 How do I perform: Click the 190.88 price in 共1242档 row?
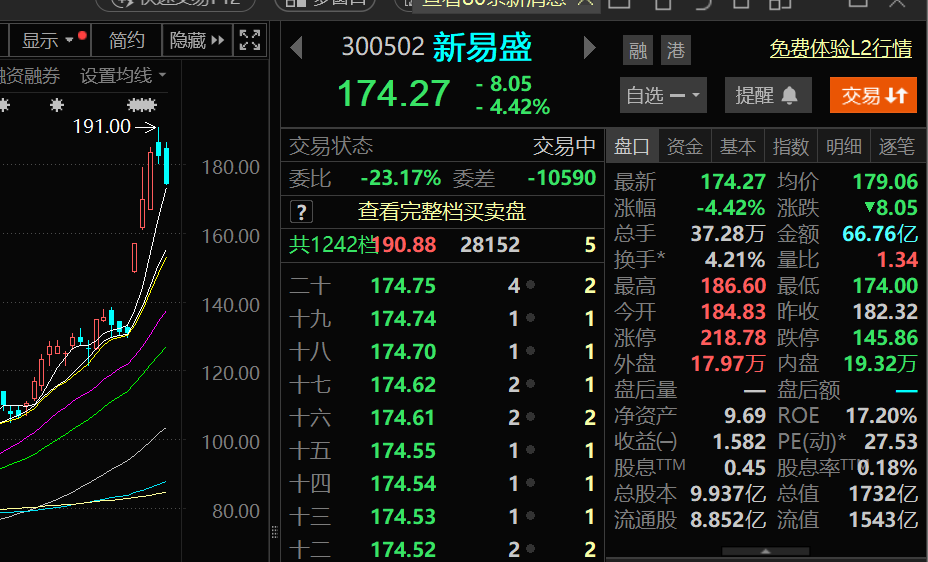click(405, 245)
